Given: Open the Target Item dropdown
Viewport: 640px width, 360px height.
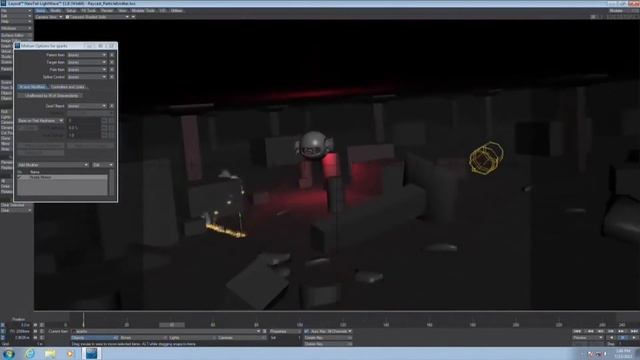Looking at the screenshot, I should click(87, 62).
